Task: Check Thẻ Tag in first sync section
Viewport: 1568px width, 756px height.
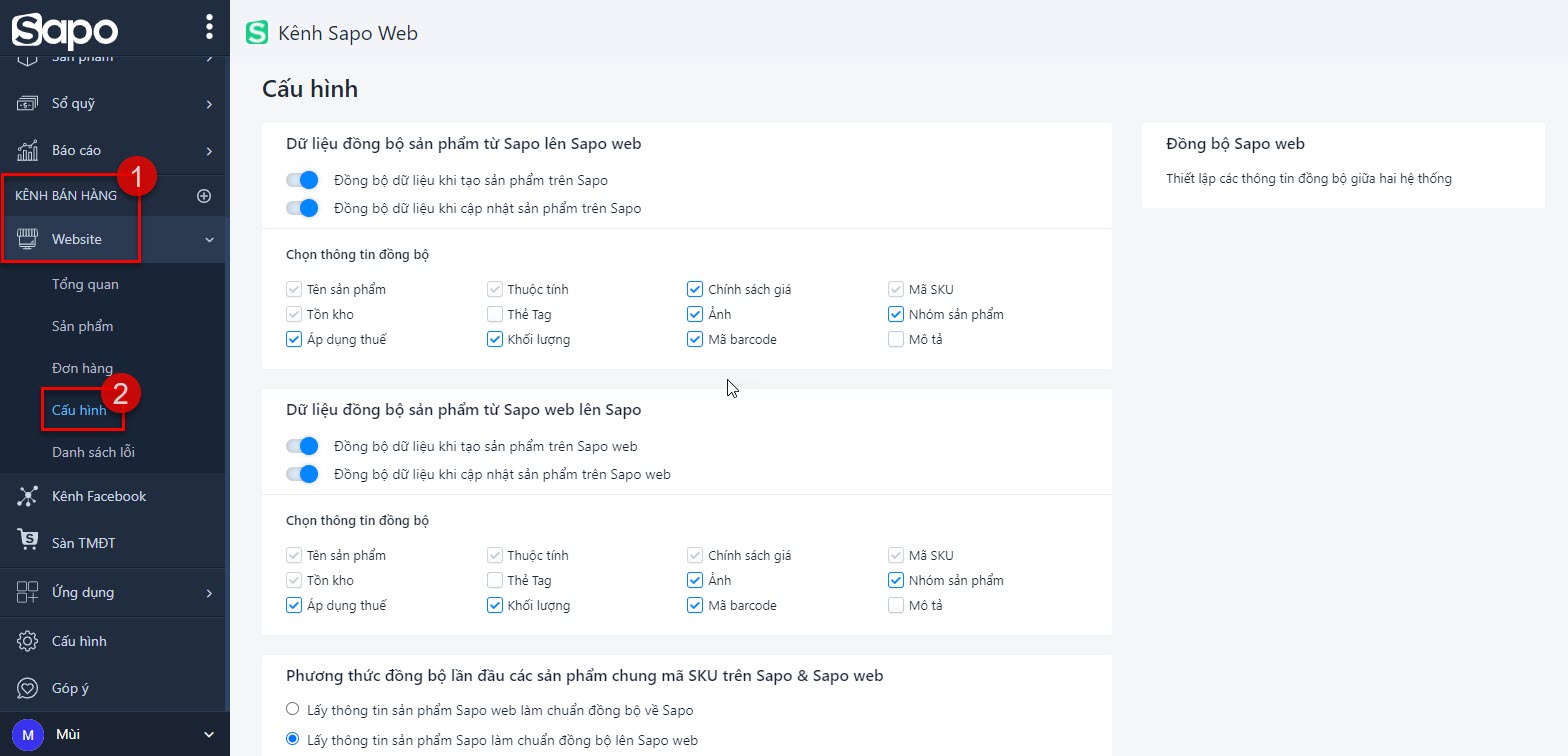Action: [494, 314]
